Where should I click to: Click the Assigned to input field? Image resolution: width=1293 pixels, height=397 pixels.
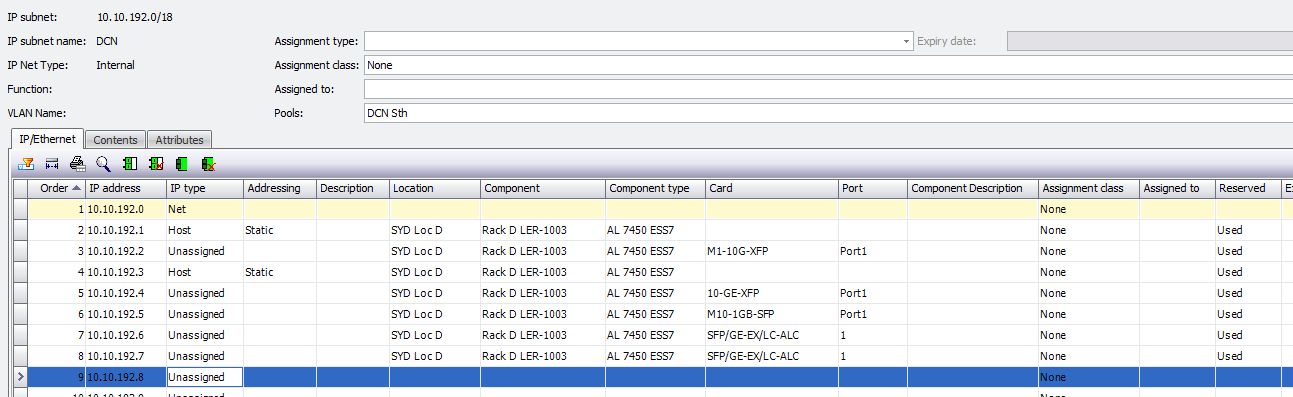coord(828,89)
